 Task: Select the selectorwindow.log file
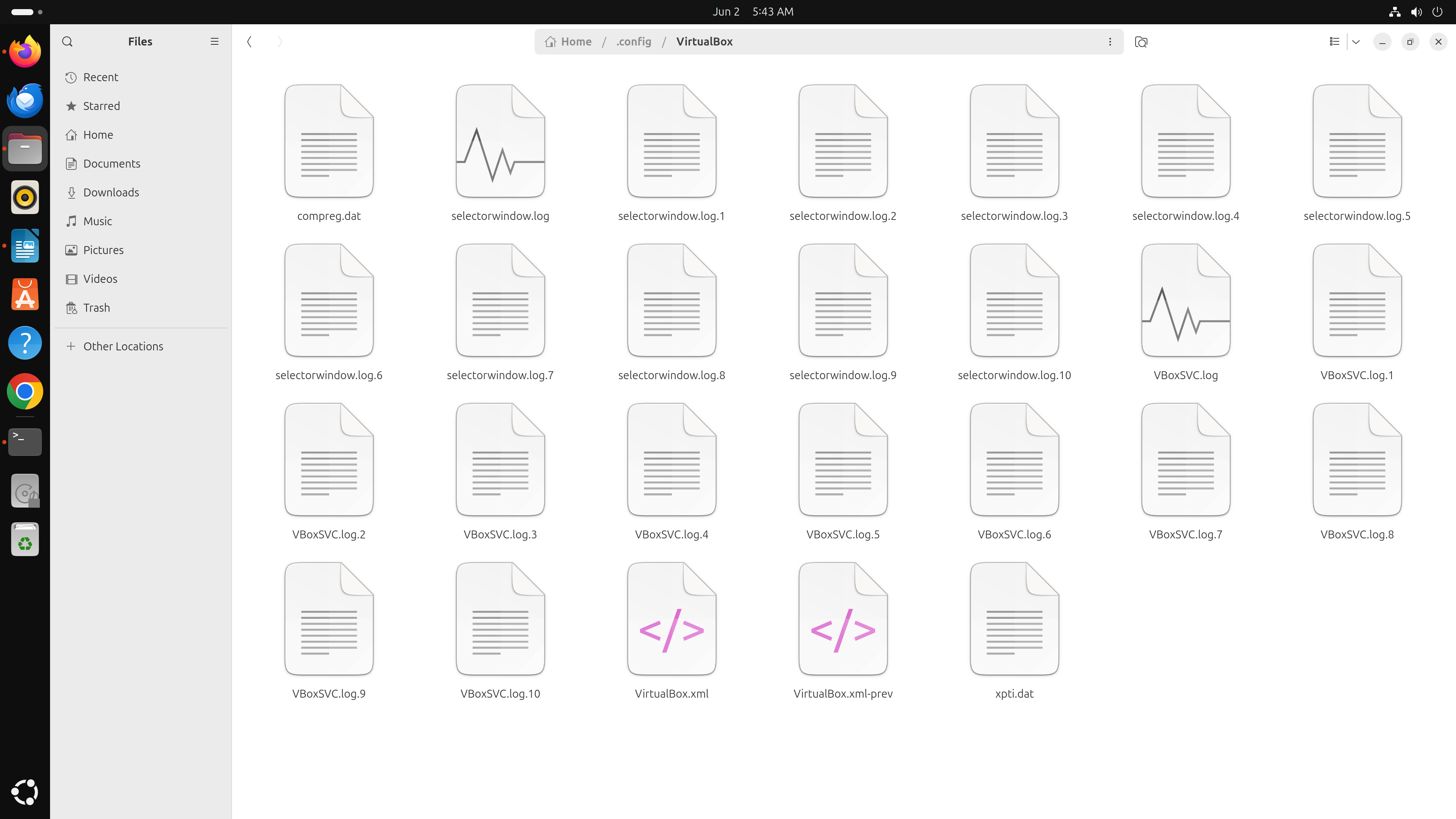500,141
